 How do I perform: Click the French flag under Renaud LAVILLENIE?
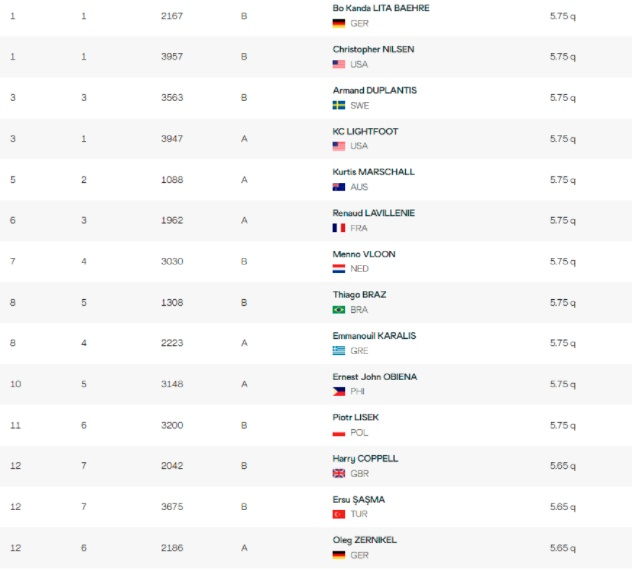339,228
